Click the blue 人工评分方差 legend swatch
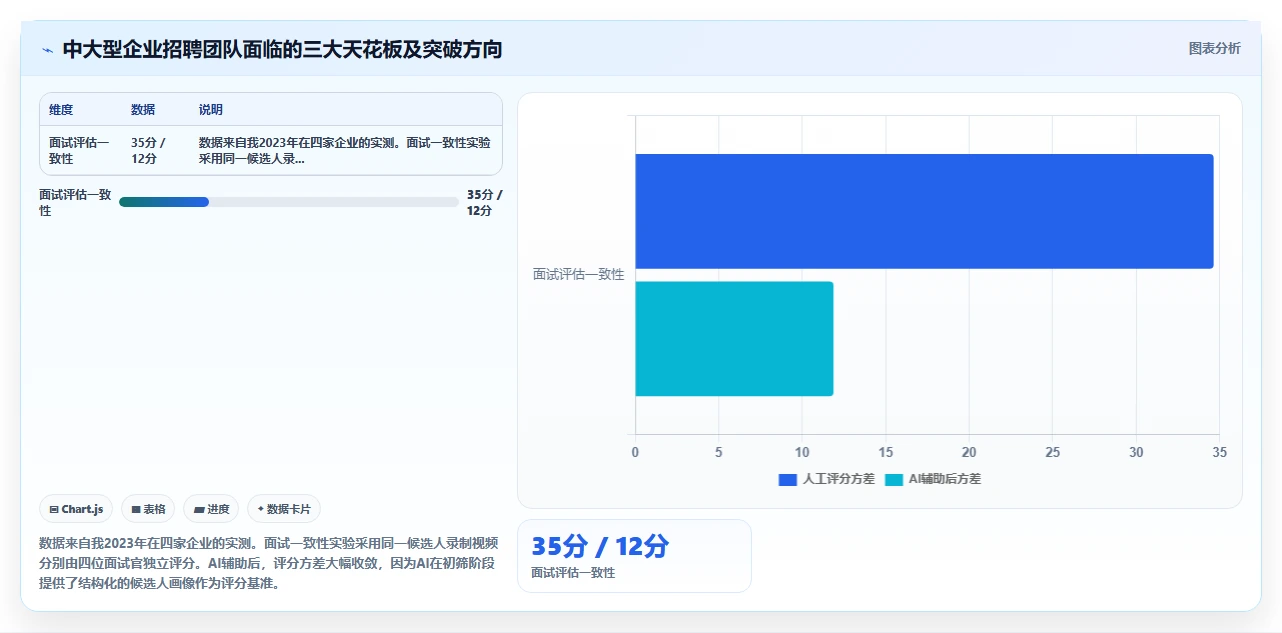Viewport: 1282px width, 633px height. 788,479
